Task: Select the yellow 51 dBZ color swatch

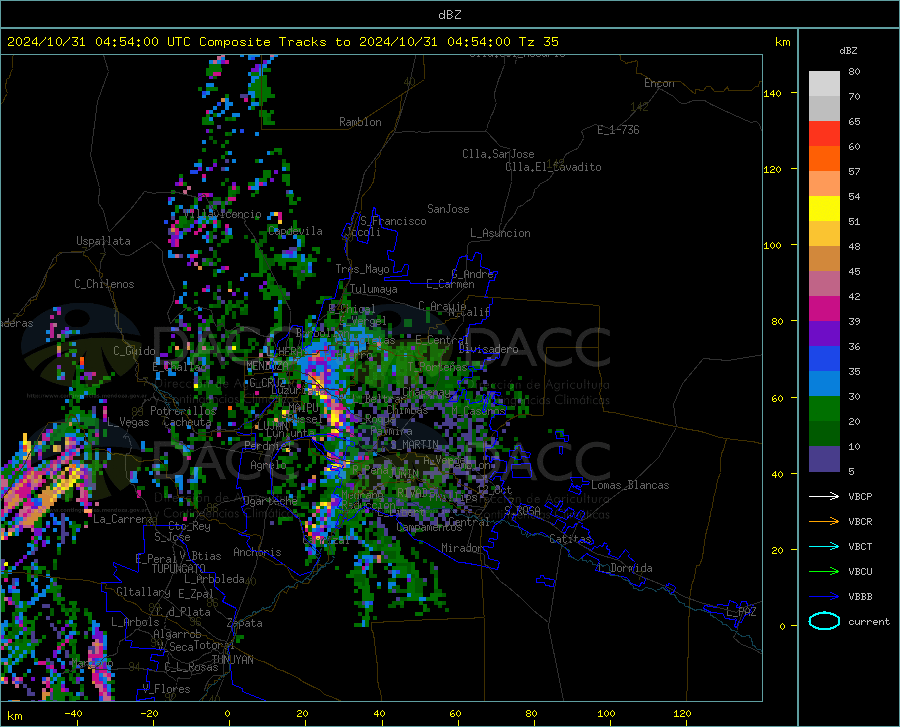Action: coord(824,209)
